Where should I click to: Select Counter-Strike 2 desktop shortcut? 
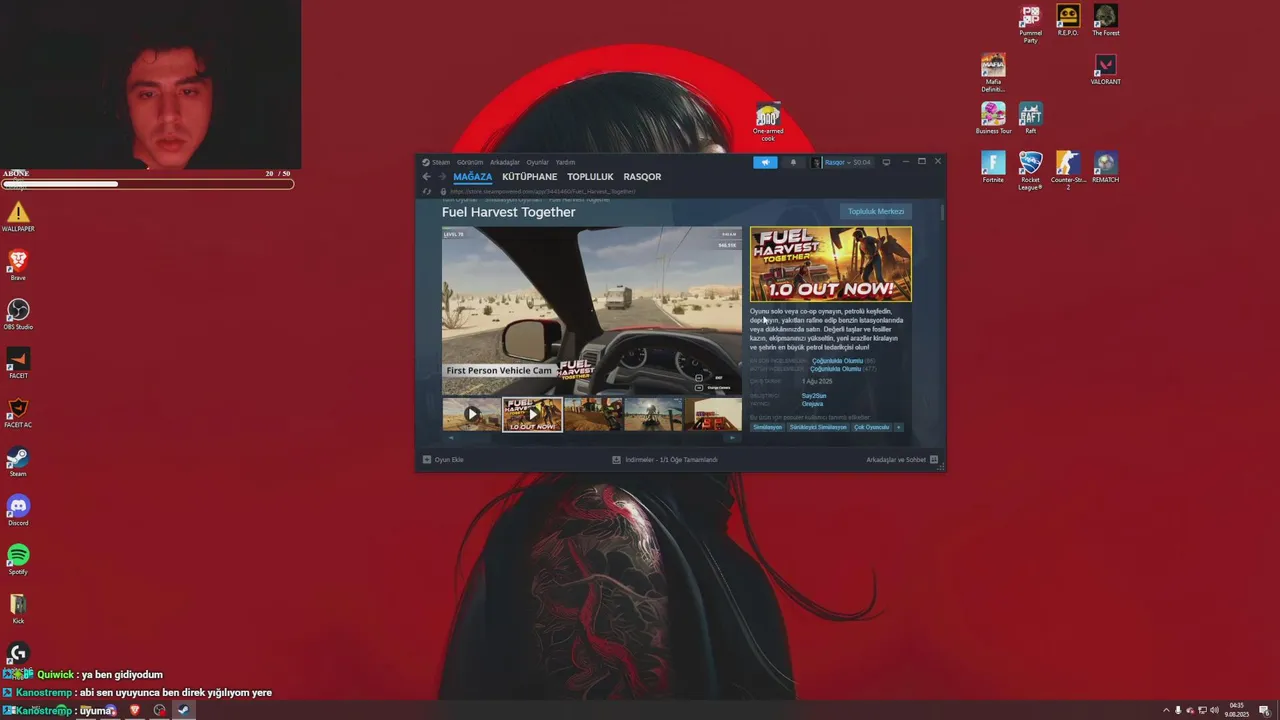click(1068, 171)
